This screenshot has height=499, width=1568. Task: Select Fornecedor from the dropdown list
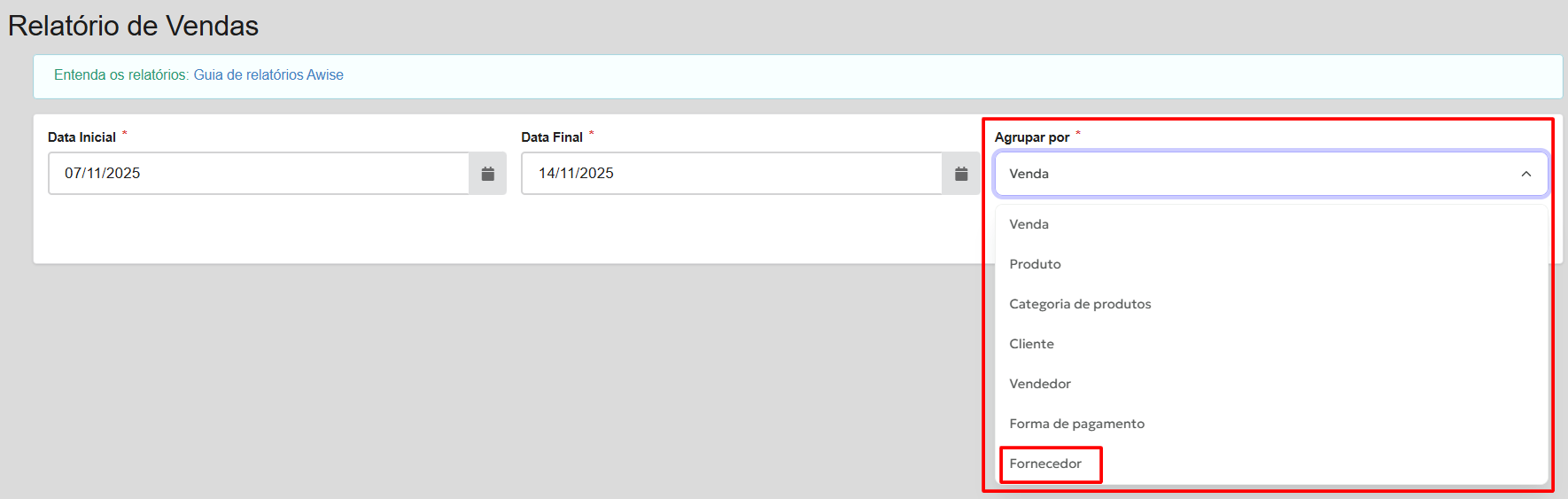[x=1045, y=464]
